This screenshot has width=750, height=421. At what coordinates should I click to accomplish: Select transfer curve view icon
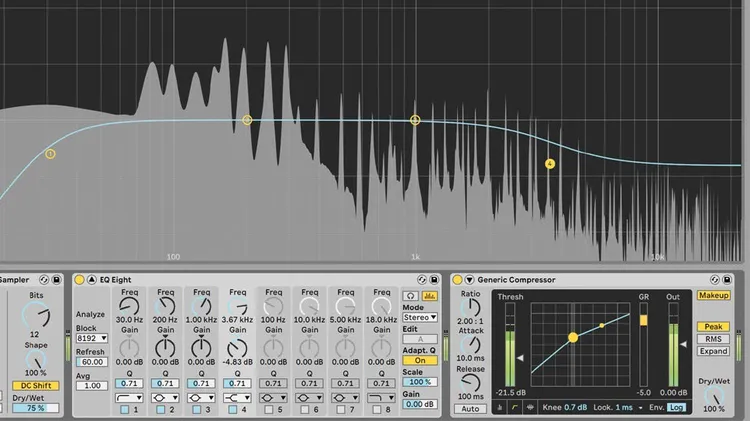[515, 408]
